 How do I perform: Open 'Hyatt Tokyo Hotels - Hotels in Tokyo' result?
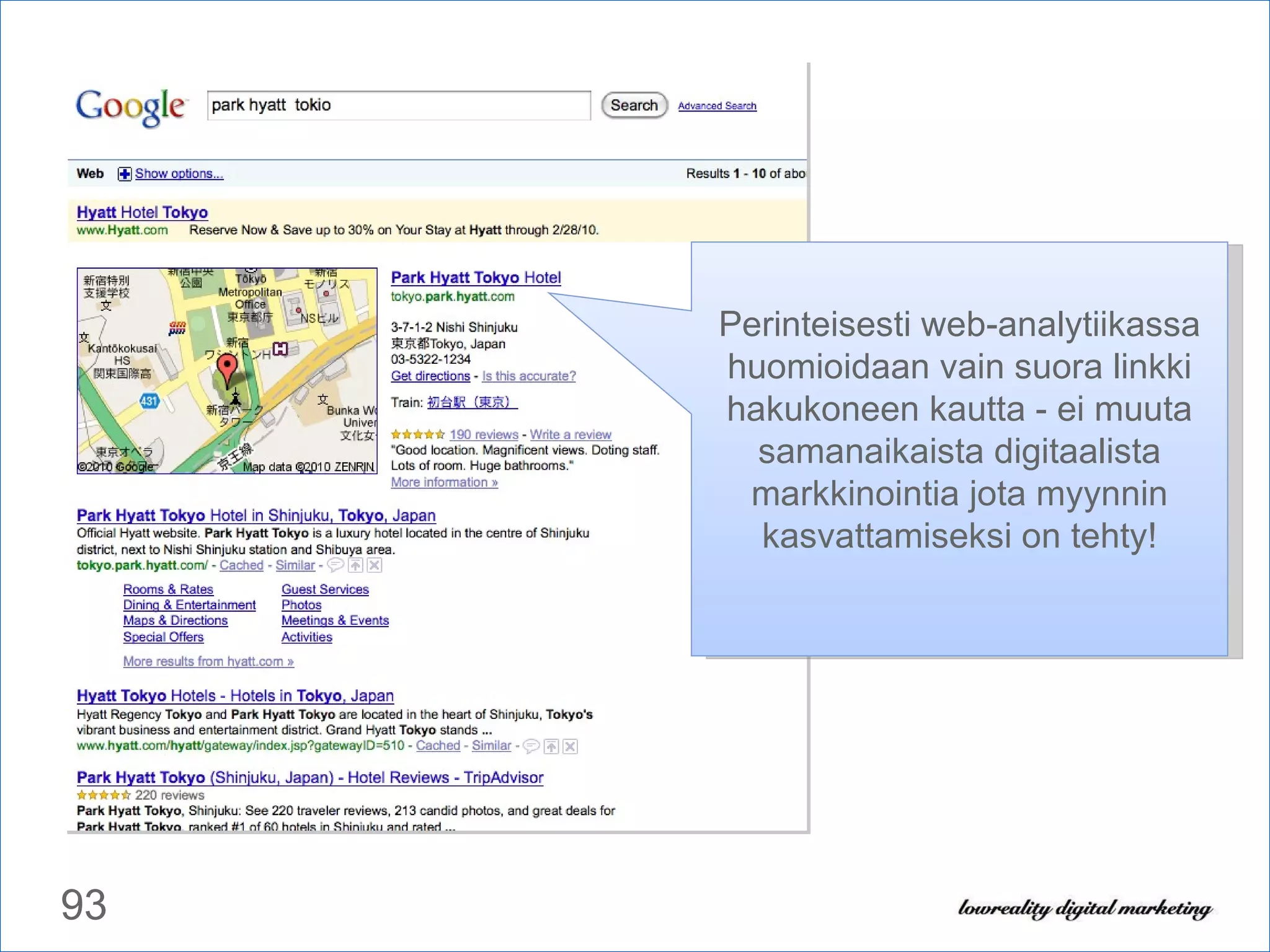[235, 696]
